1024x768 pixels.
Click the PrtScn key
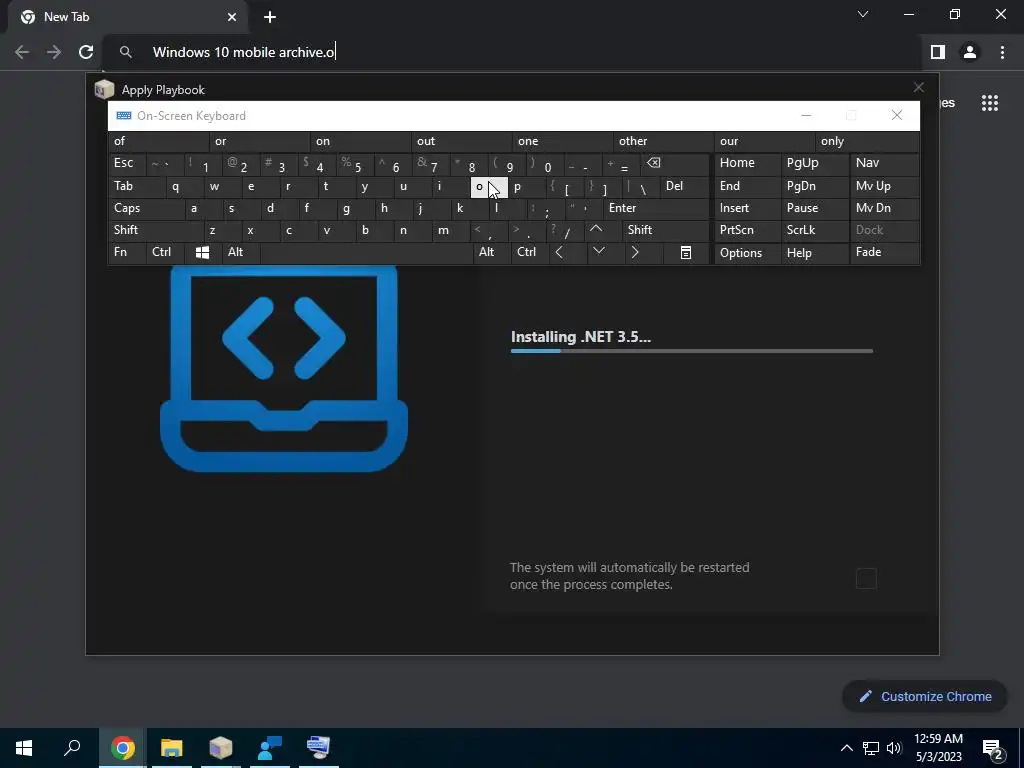(x=747, y=230)
